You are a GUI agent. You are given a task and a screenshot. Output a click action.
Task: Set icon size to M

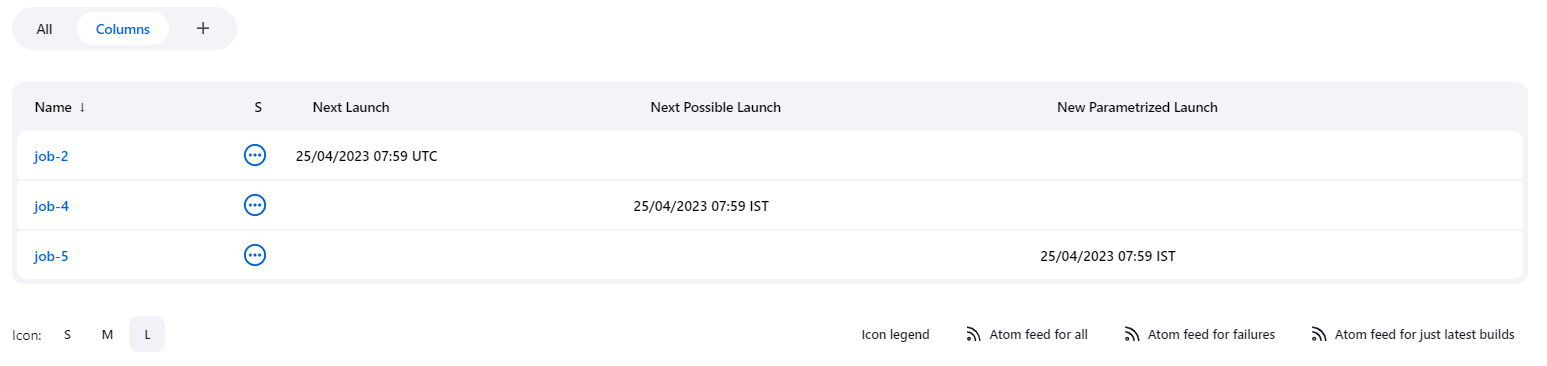107,335
